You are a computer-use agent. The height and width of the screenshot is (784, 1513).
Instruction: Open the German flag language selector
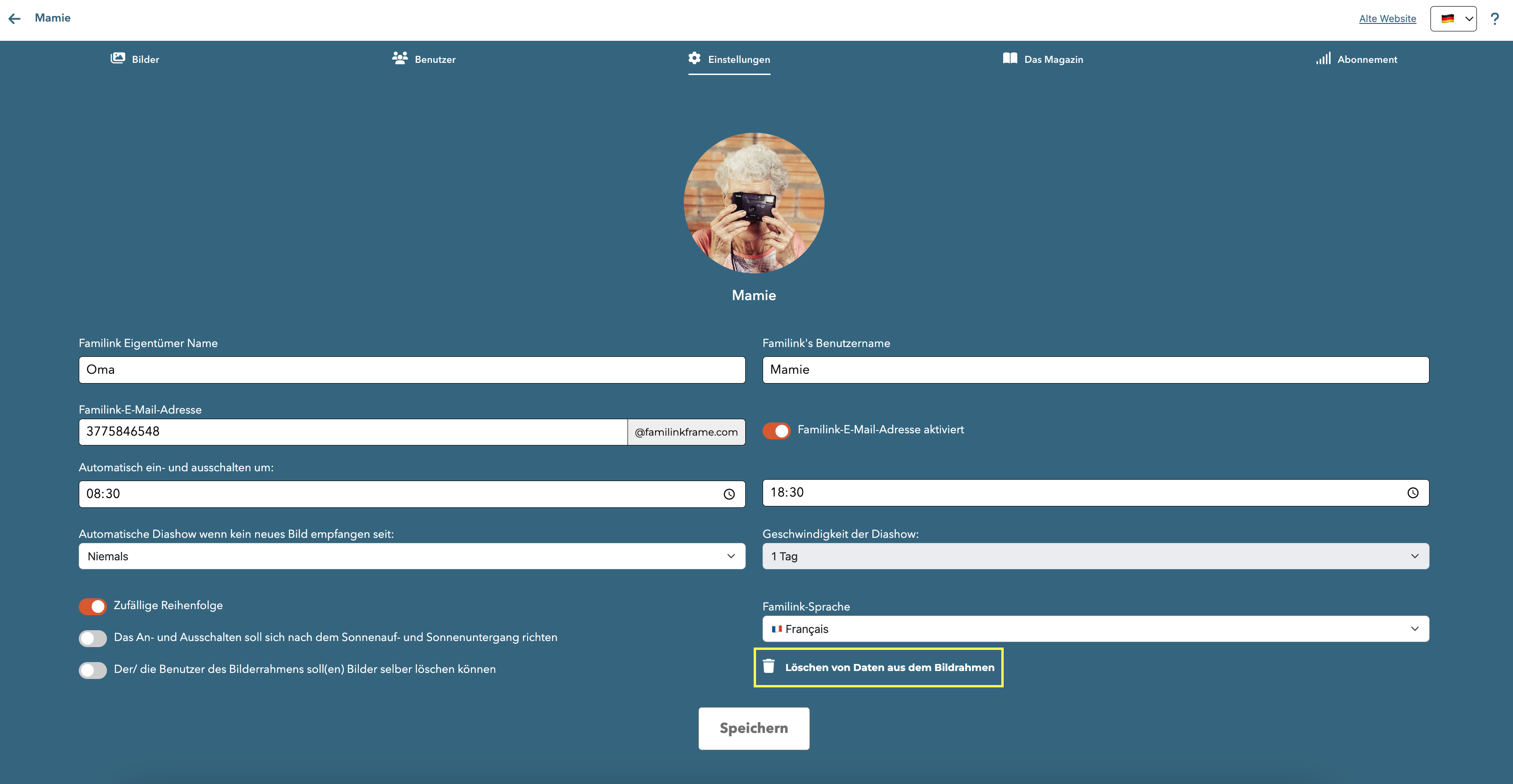point(1453,19)
